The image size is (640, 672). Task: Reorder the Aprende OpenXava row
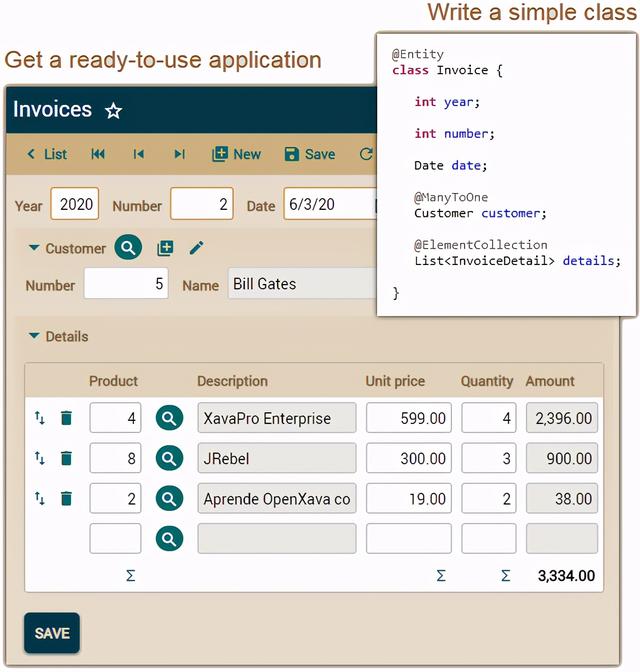point(40,498)
